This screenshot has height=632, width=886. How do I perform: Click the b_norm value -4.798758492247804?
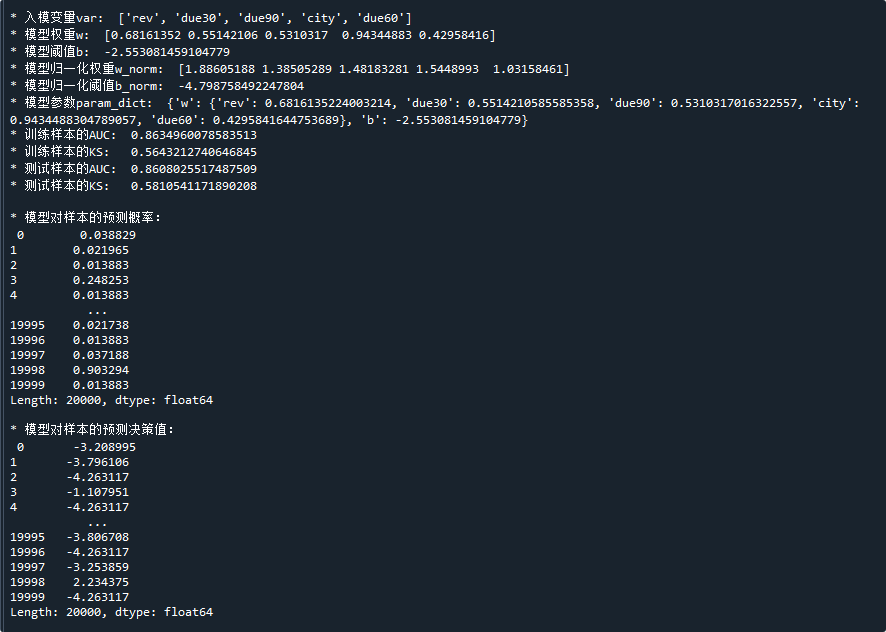pos(241,86)
